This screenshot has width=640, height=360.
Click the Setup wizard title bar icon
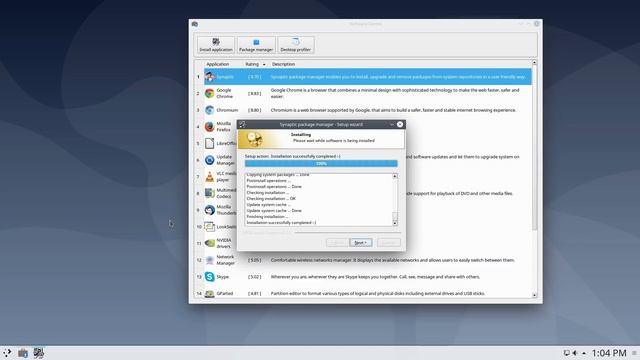tap(242, 124)
